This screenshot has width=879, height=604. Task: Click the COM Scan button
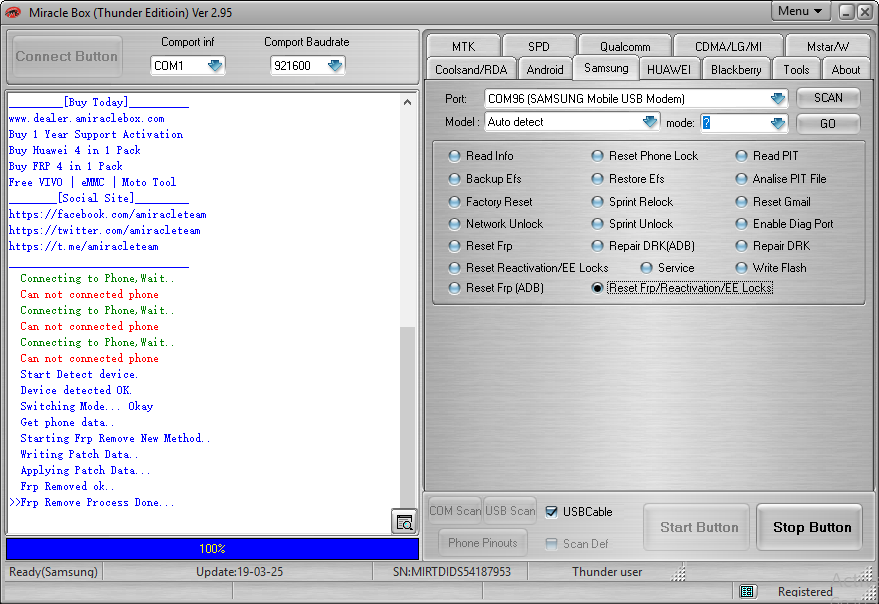[x=455, y=510]
